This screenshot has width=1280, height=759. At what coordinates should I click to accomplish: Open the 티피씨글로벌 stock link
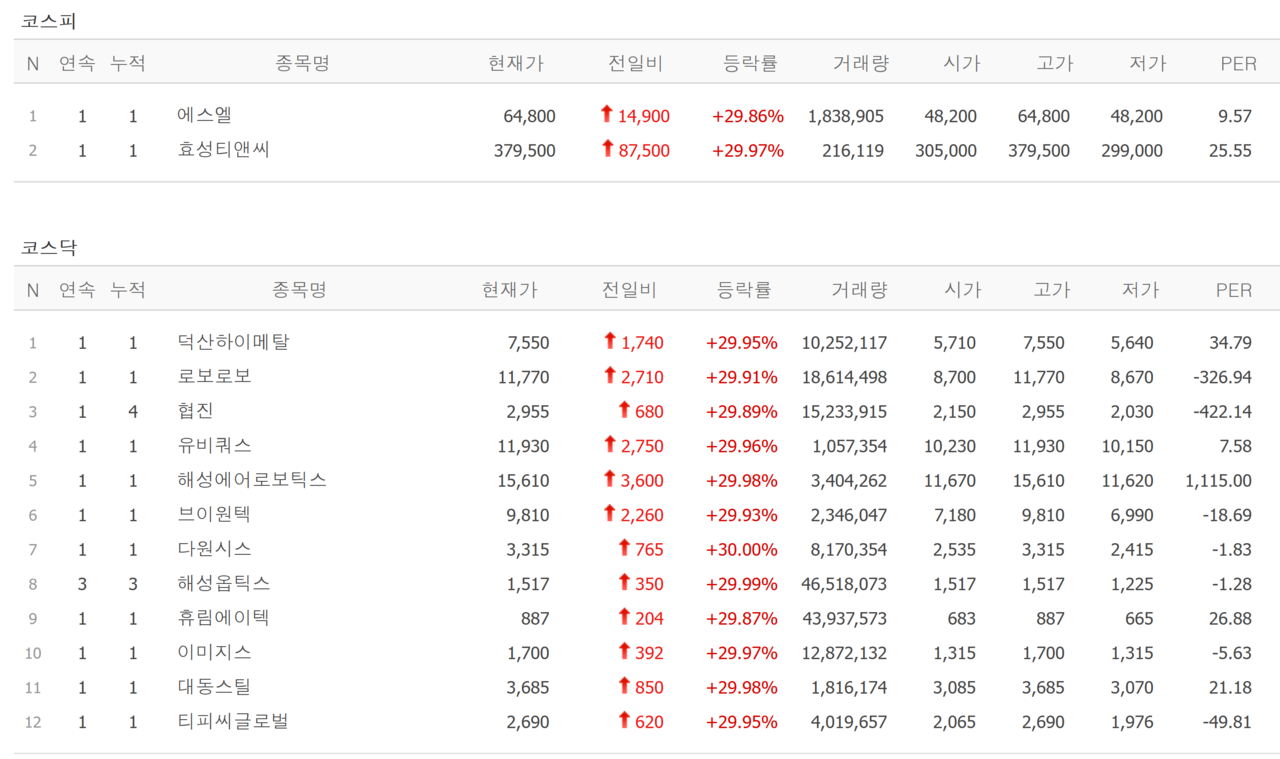233,722
